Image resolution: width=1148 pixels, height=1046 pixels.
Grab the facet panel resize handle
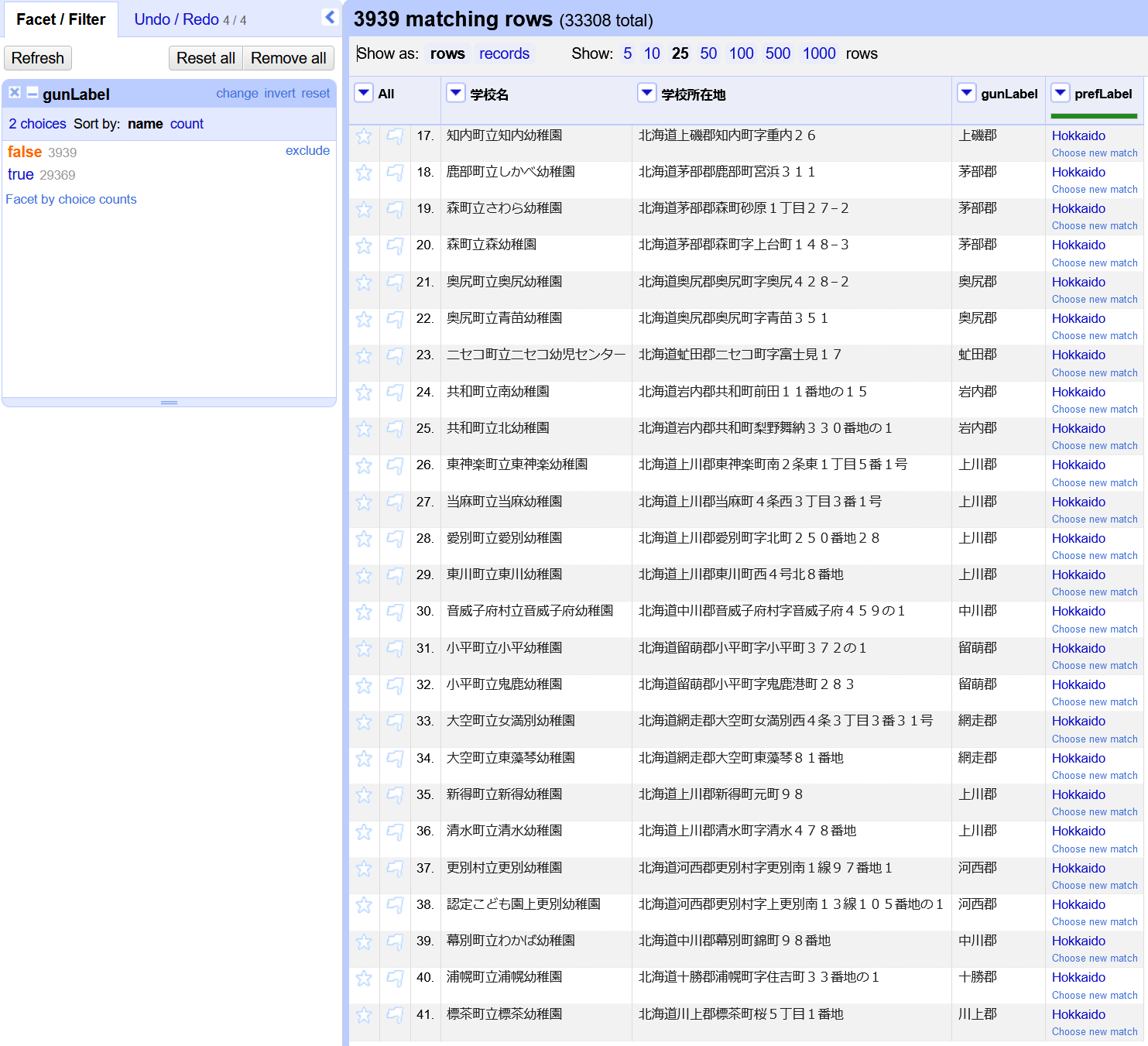pyautogui.click(x=170, y=403)
